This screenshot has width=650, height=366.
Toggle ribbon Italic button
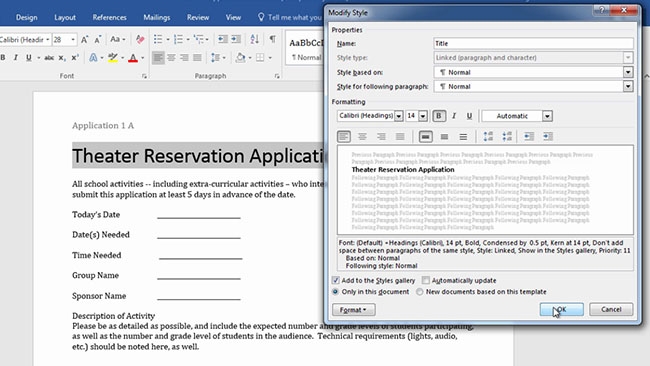16,58
